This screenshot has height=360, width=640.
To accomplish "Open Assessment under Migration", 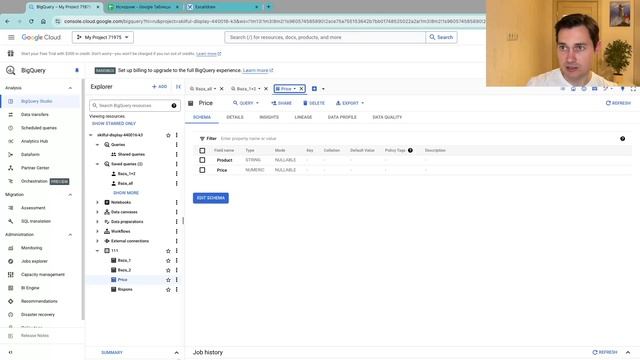I will 33,208.
